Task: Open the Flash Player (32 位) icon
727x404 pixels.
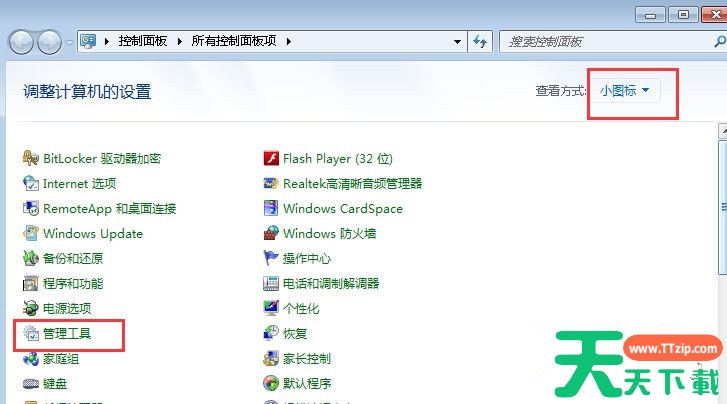Action: (x=271, y=159)
